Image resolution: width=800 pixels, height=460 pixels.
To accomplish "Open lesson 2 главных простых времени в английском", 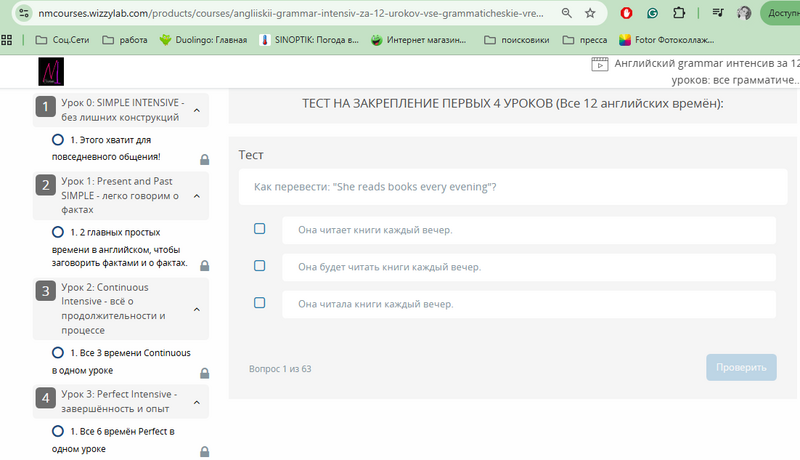I will 120,247.
